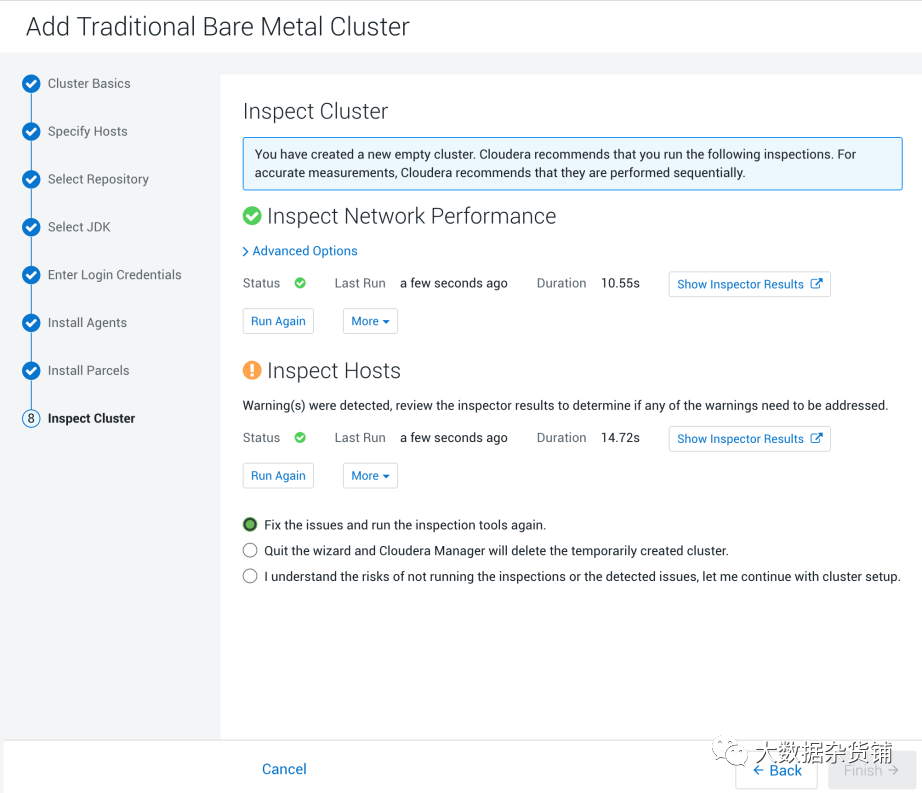Click the Select JDK step checkmark icon
Image resolution: width=922 pixels, height=793 pixels.
point(31,227)
